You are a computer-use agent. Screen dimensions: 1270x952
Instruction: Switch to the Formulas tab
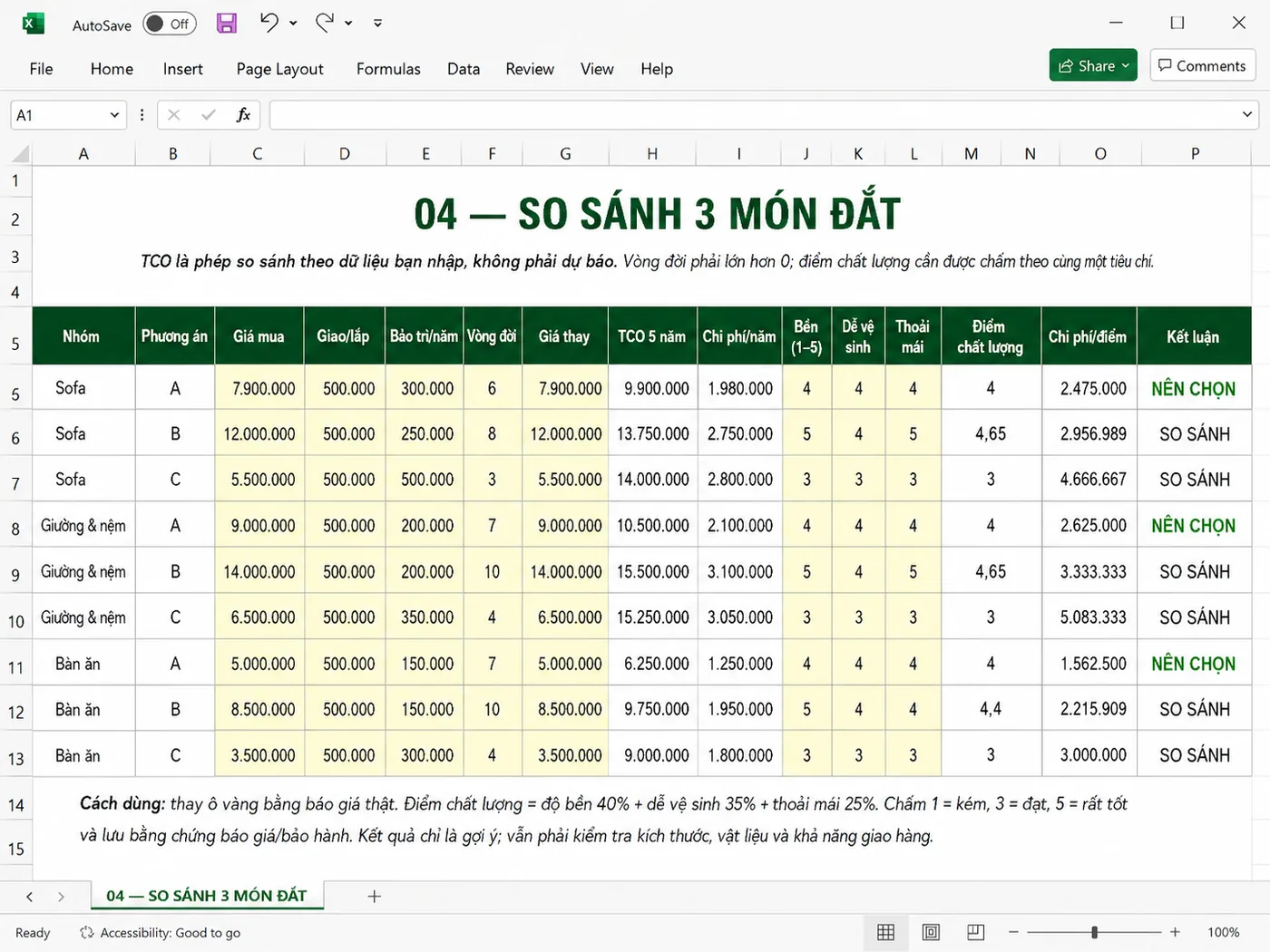coord(388,69)
